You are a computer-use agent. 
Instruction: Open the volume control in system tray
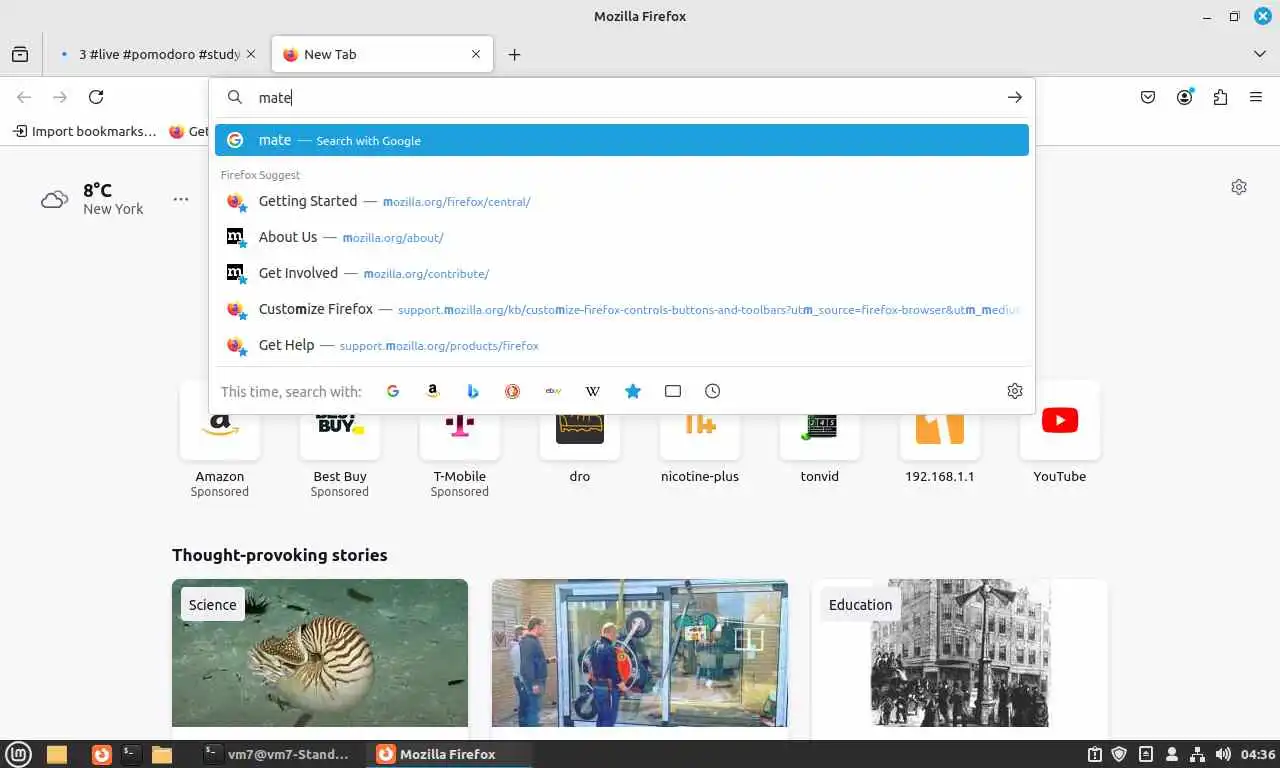1223,754
